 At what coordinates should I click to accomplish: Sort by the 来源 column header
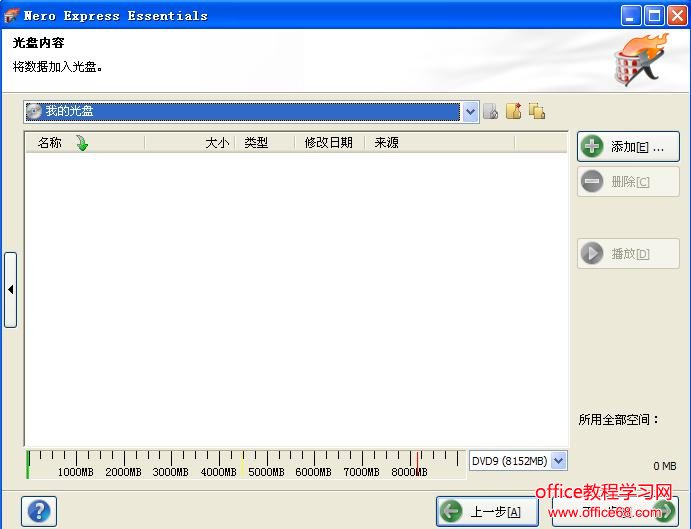(x=439, y=143)
